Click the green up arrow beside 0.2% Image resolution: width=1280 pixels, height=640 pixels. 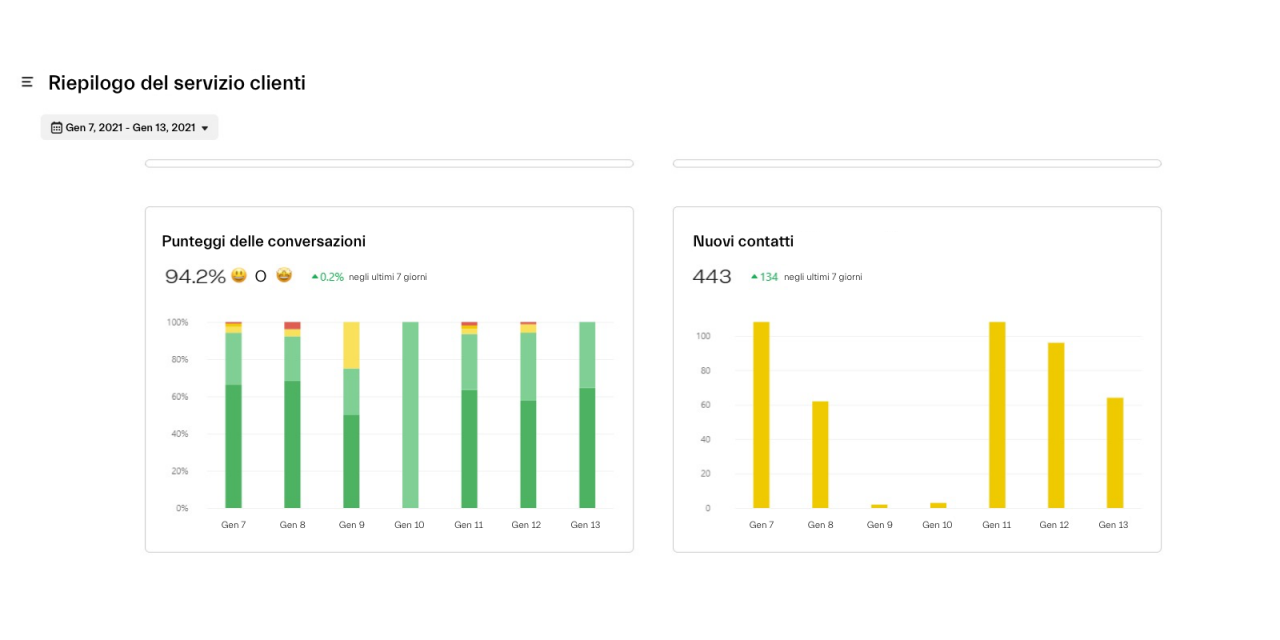314,277
